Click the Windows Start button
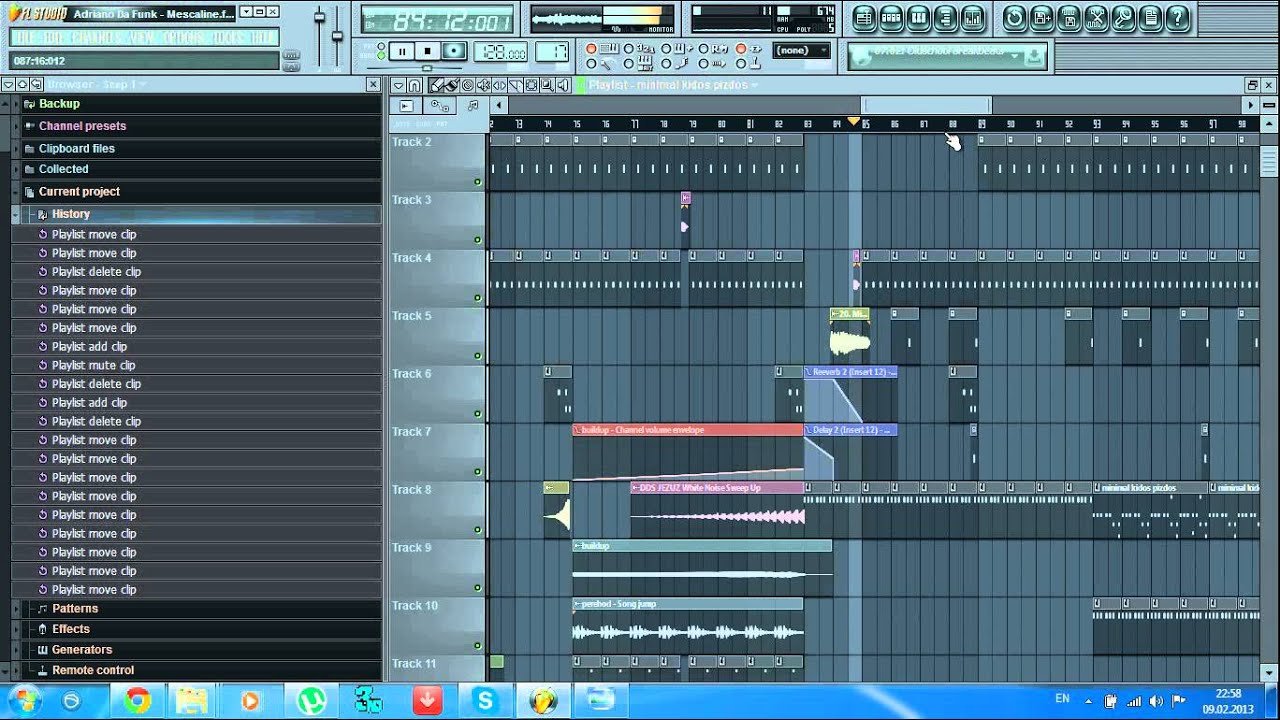Viewport: 1280px width, 720px height. click(x=23, y=701)
